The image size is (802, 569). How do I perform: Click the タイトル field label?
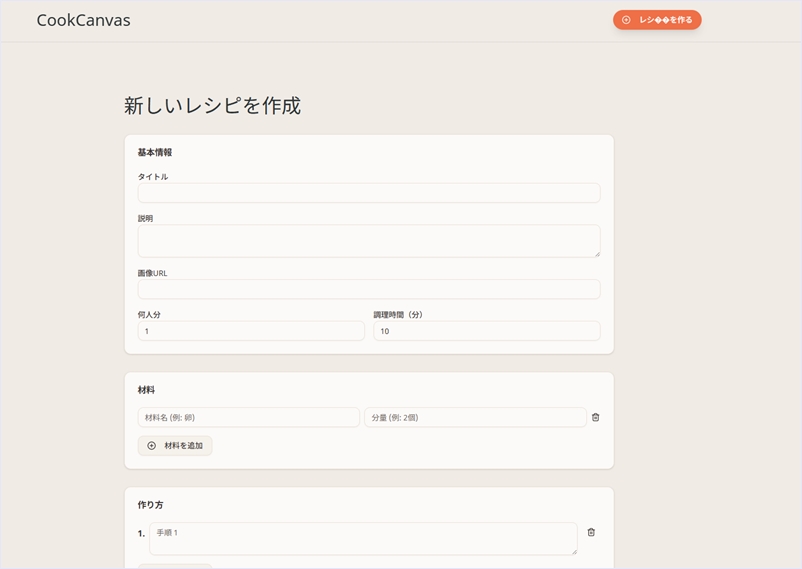pyautogui.click(x=153, y=177)
